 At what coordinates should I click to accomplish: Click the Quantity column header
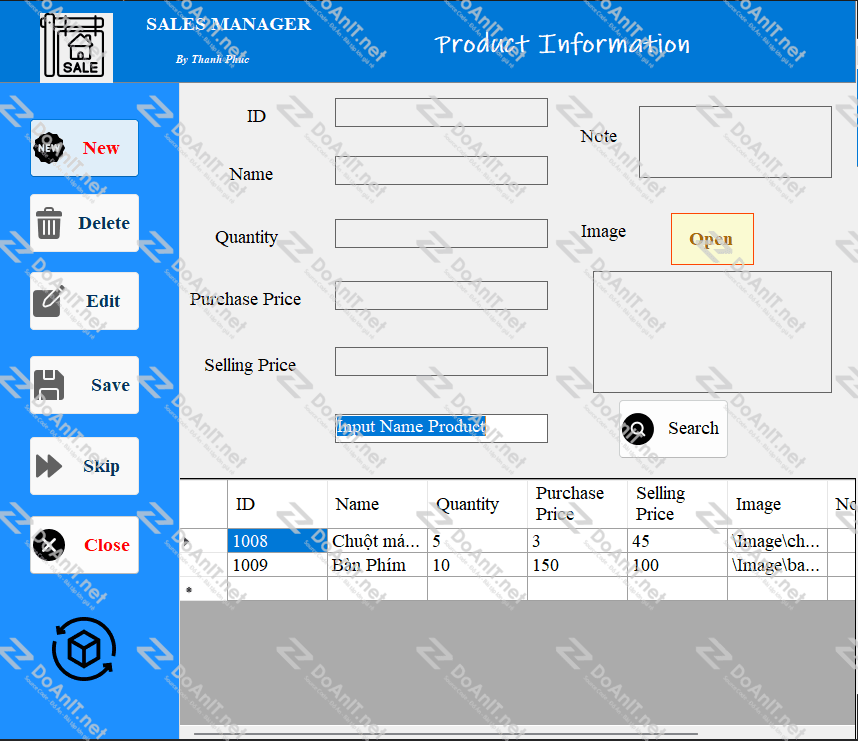pyautogui.click(x=477, y=504)
